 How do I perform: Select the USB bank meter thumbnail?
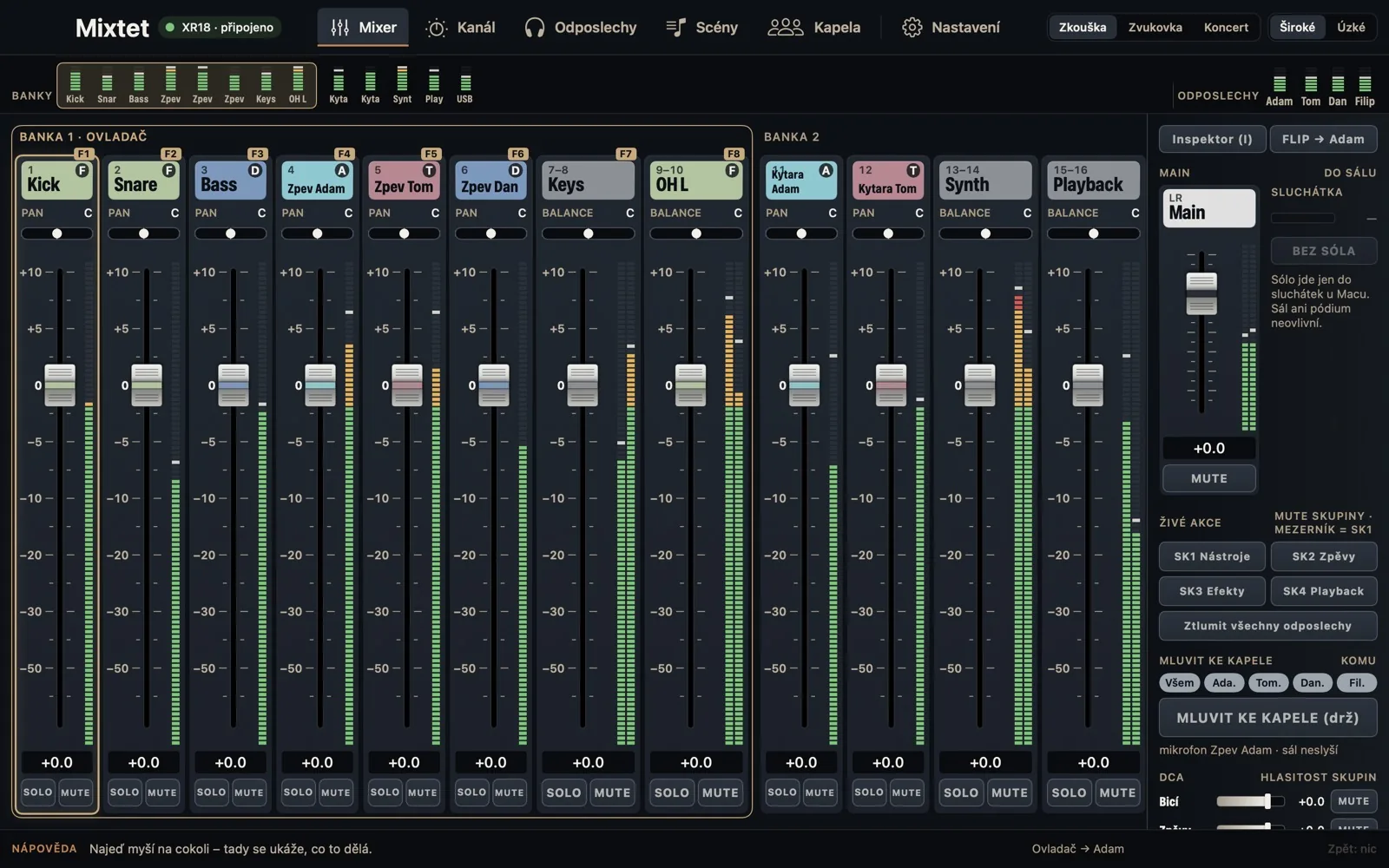[465, 85]
